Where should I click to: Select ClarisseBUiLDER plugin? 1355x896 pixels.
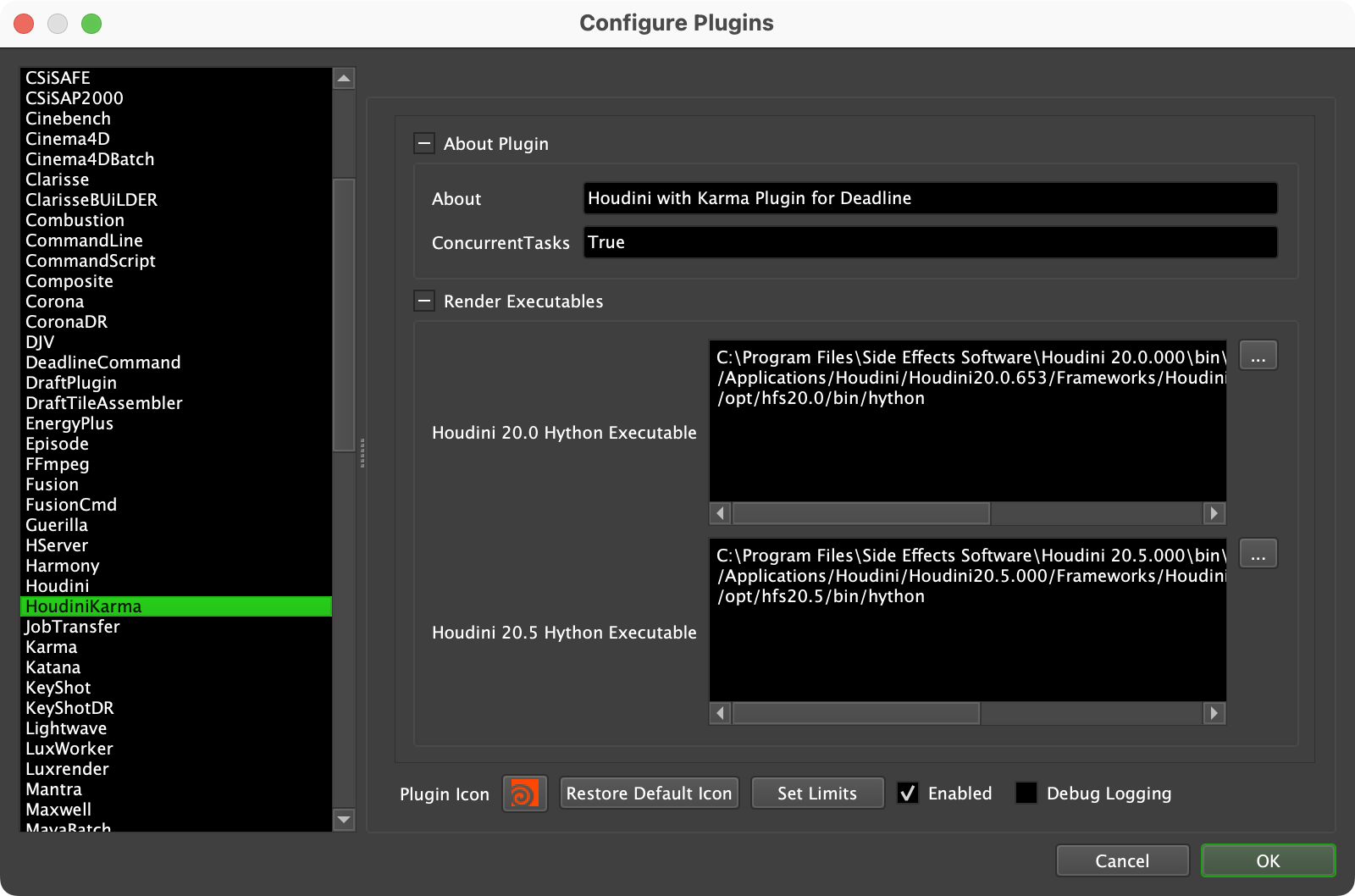coord(176,200)
